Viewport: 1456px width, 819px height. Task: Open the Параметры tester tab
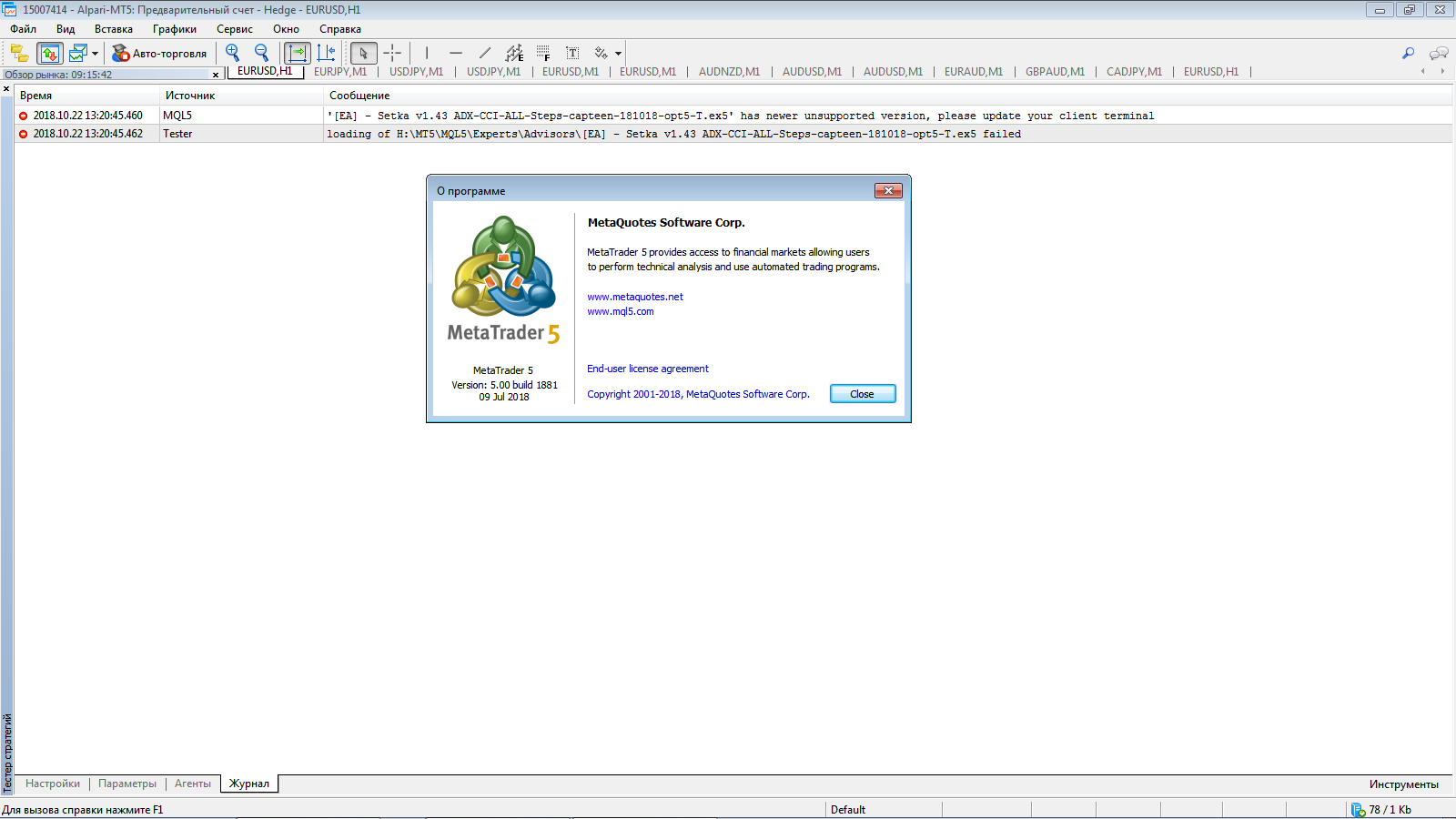(x=127, y=784)
